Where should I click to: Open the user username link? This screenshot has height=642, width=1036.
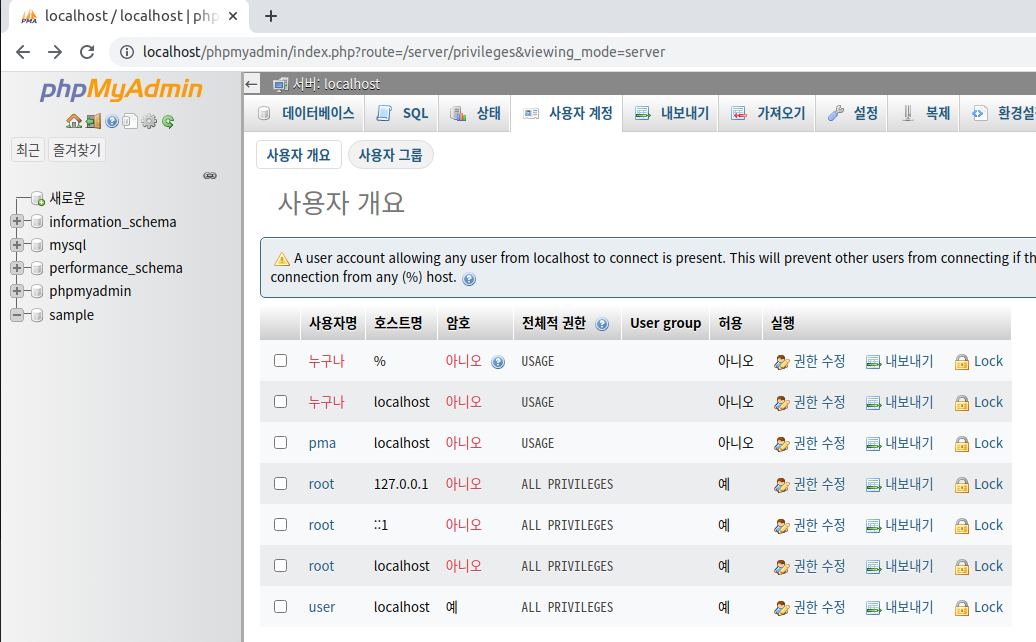click(x=322, y=607)
